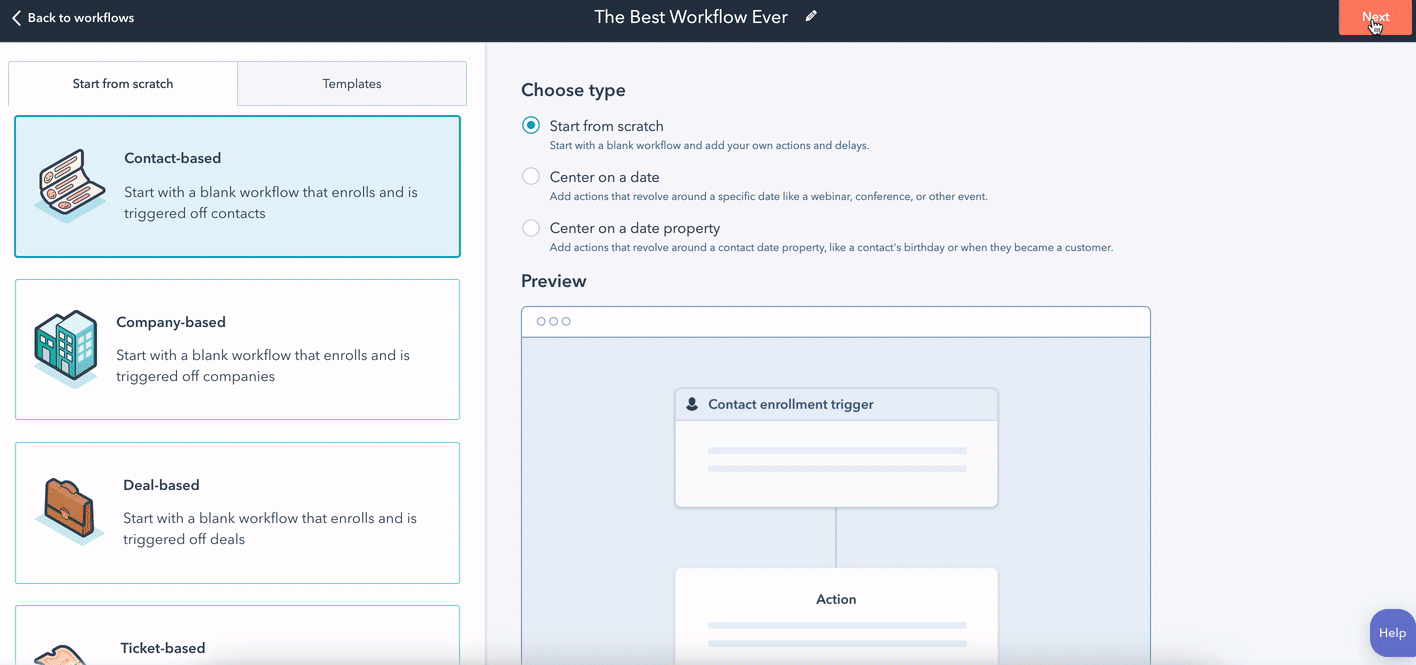1416x665 pixels.
Task: Choose Center on a date property radio
Action: [x=531, y=228]
